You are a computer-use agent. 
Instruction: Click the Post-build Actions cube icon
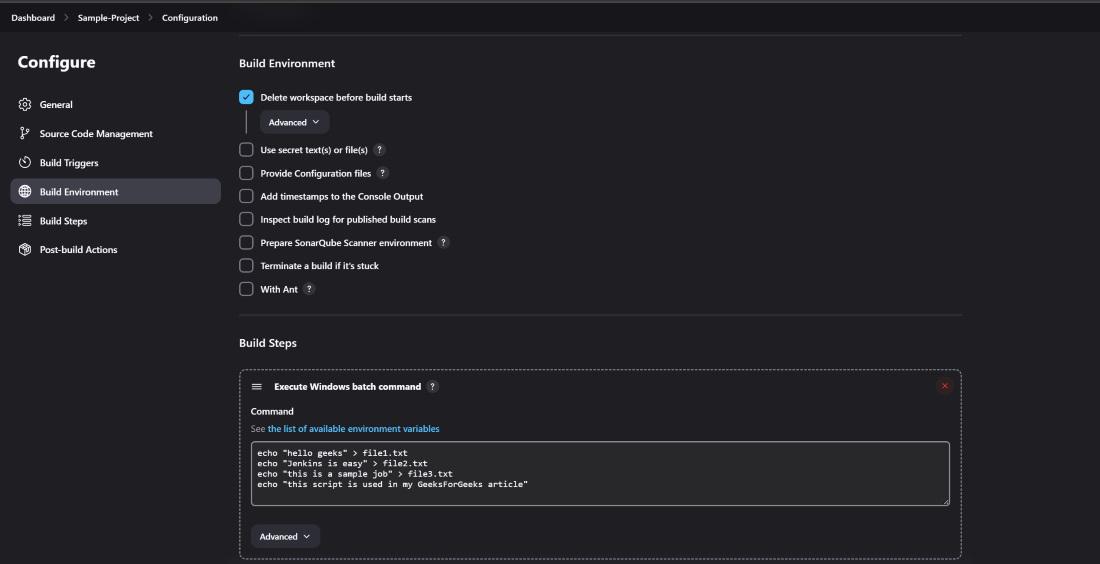click(25, 250)
